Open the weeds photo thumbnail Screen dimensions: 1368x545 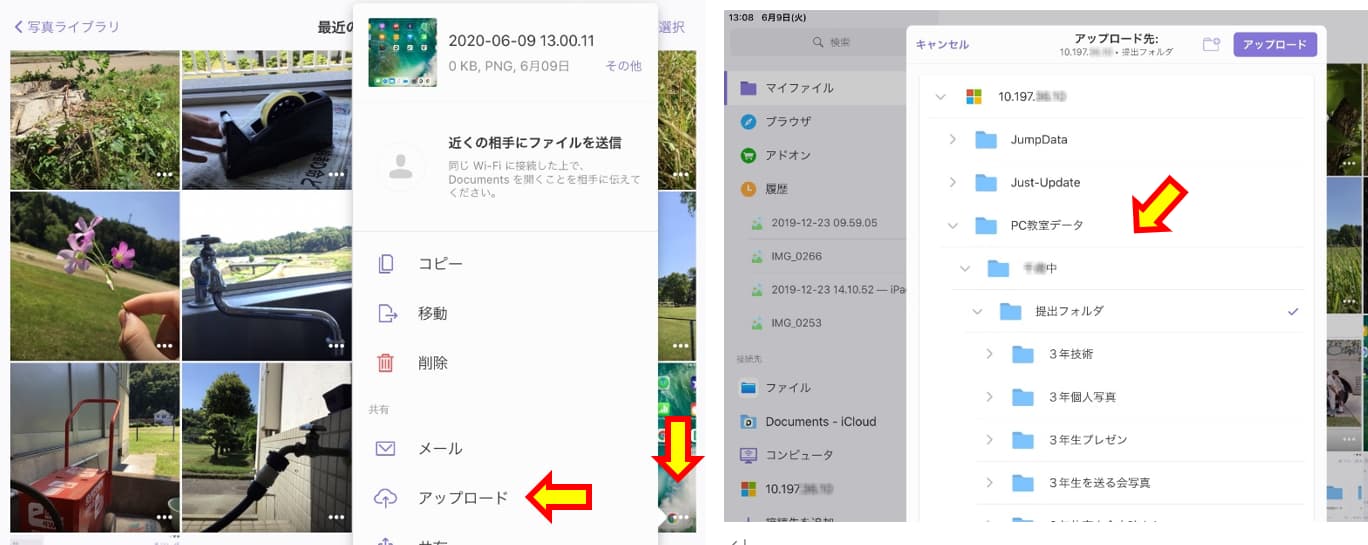click(x=95, y=120)
